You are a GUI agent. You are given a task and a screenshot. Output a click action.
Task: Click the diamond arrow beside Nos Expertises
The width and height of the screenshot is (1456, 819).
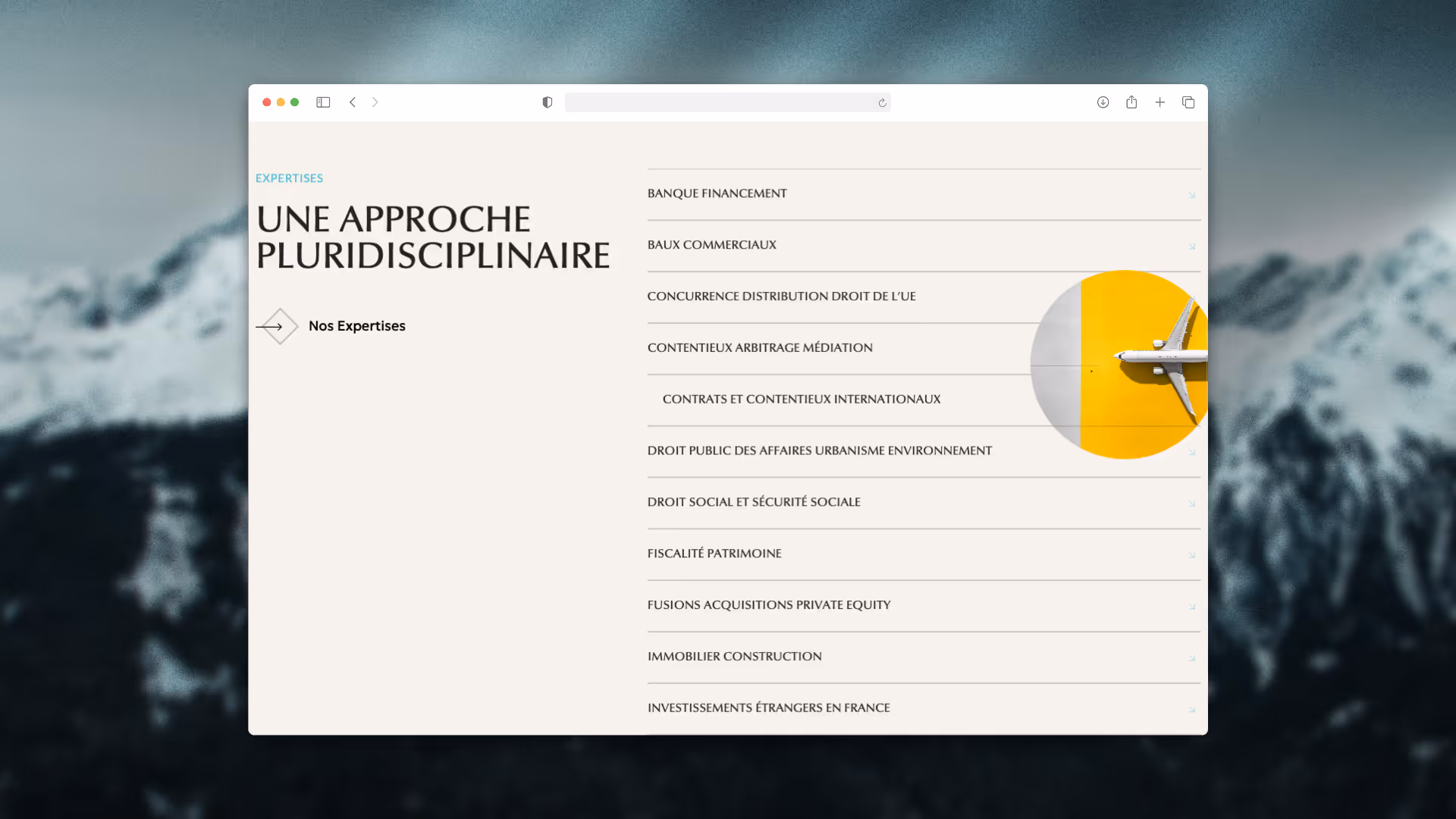pos(277,326)
